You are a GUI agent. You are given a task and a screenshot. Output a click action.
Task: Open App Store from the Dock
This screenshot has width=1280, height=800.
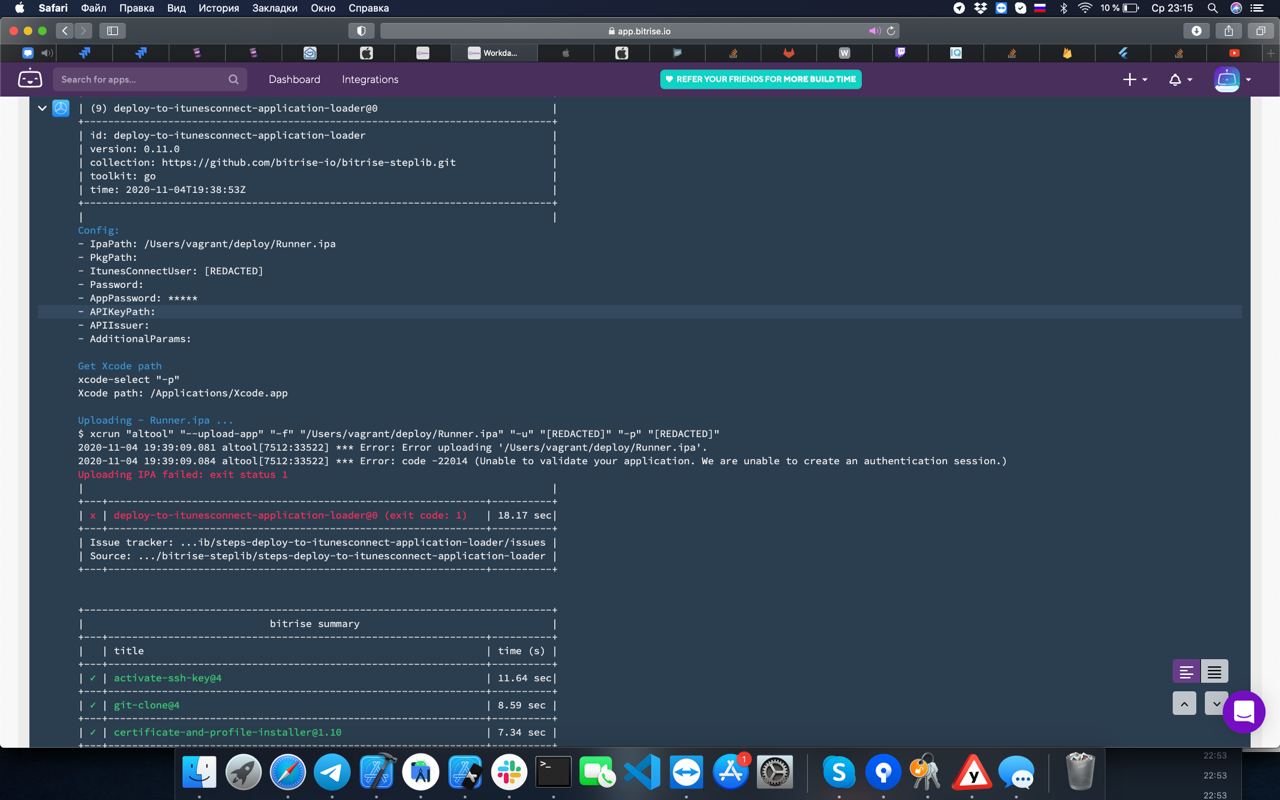(x=731, y=771)
